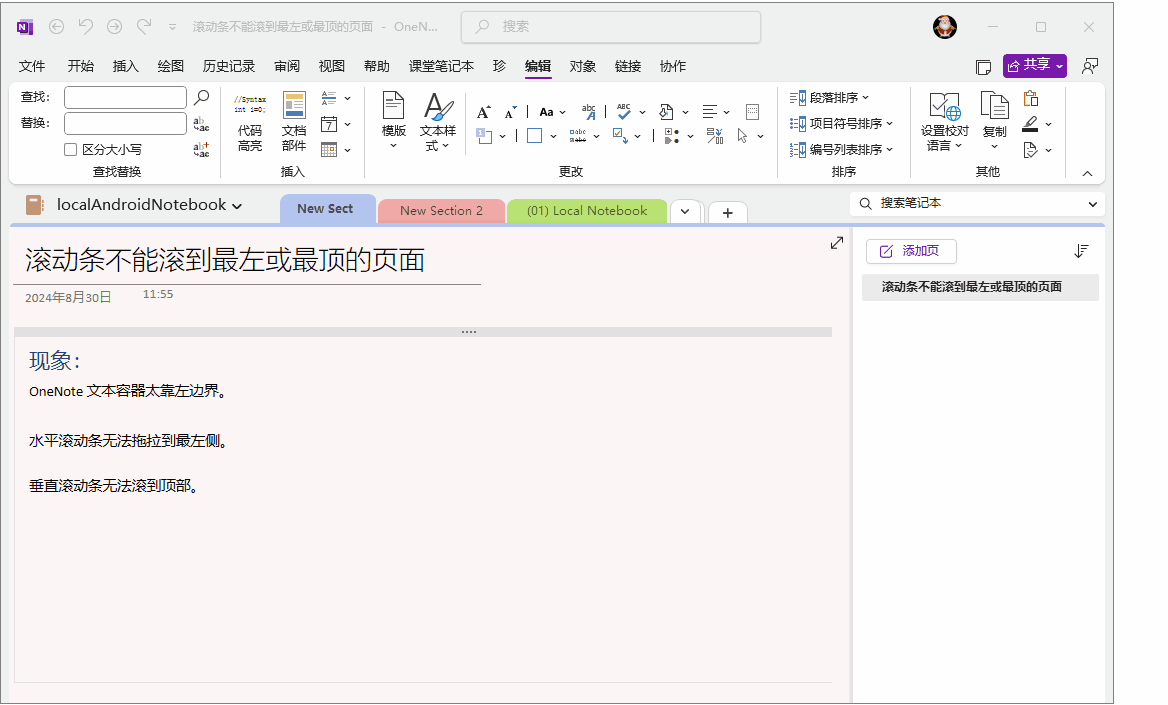1168x705 pixels.
Task: Open localAndroidNotebook notebook dropdown
Action: [237, 206]
